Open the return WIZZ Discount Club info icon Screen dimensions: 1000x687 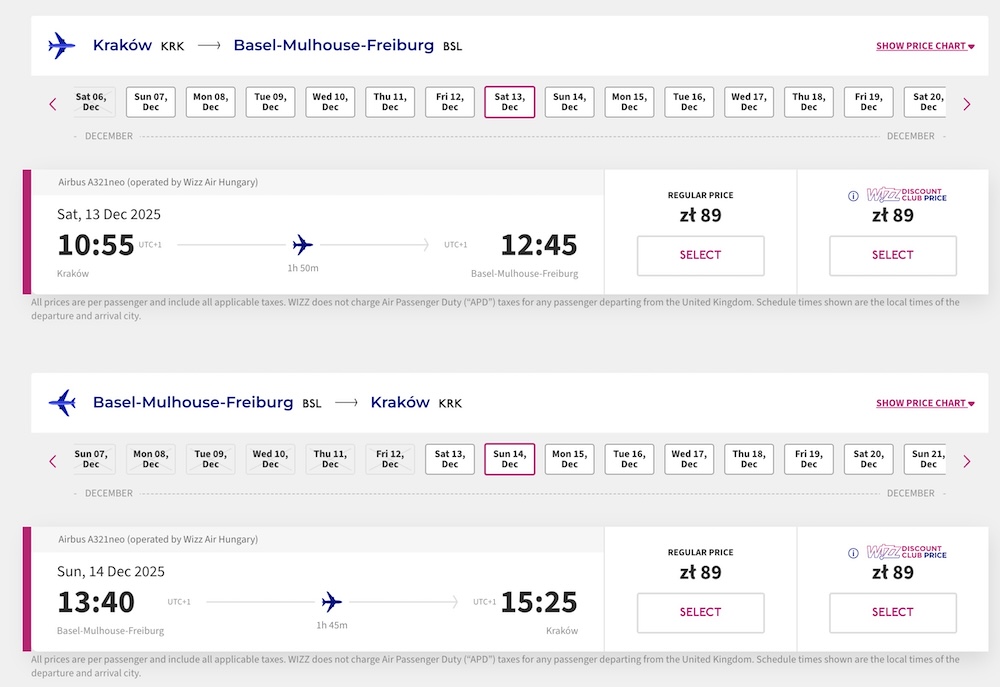click(853, 553)
